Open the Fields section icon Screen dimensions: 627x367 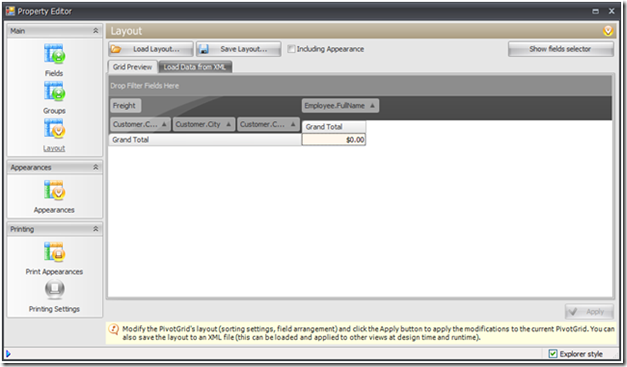point(54,54)
